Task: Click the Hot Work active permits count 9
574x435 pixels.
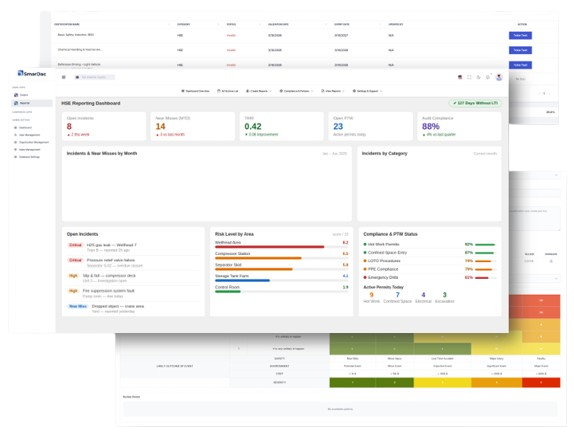Action: click(x=372, y=295)
